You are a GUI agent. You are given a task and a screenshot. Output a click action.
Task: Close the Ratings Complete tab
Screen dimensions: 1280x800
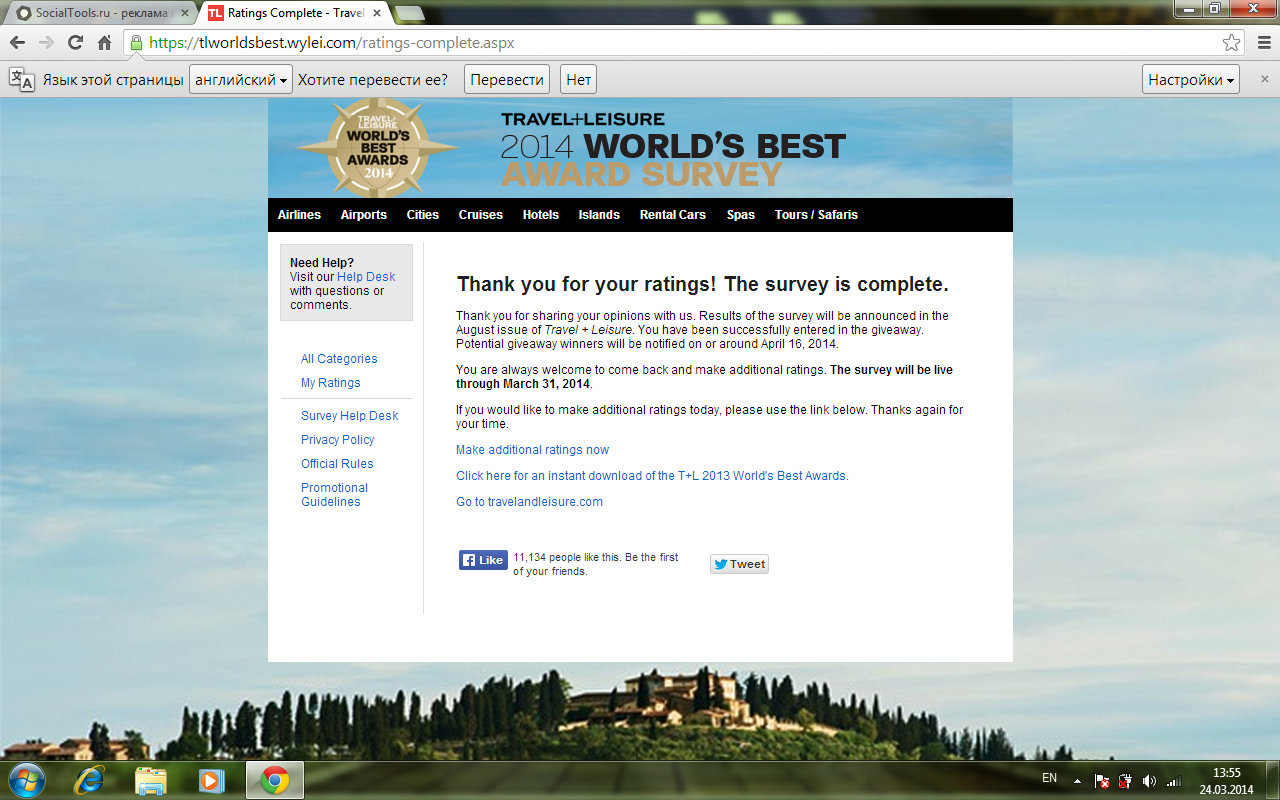pyautogui.click(x=379, y=13)
